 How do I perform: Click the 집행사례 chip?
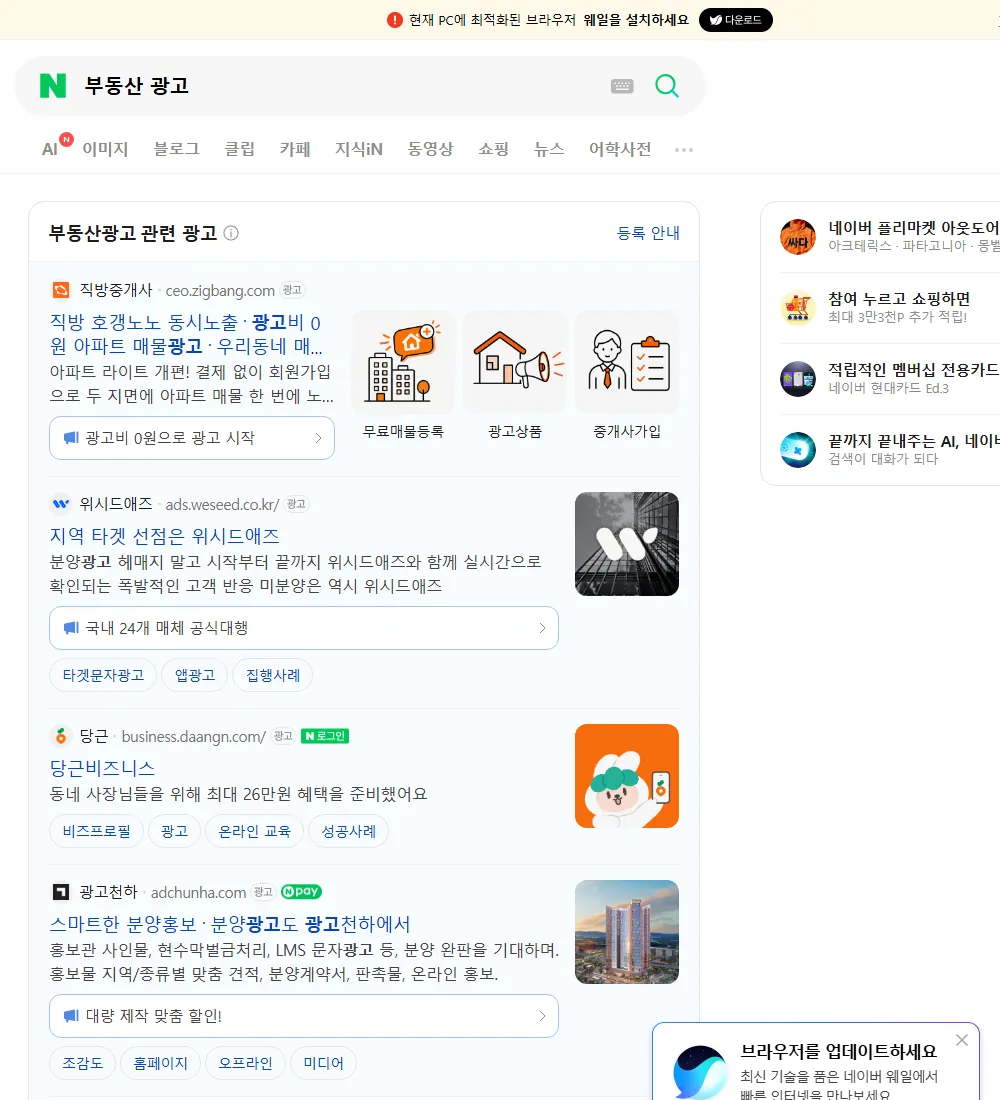[273, 675]
